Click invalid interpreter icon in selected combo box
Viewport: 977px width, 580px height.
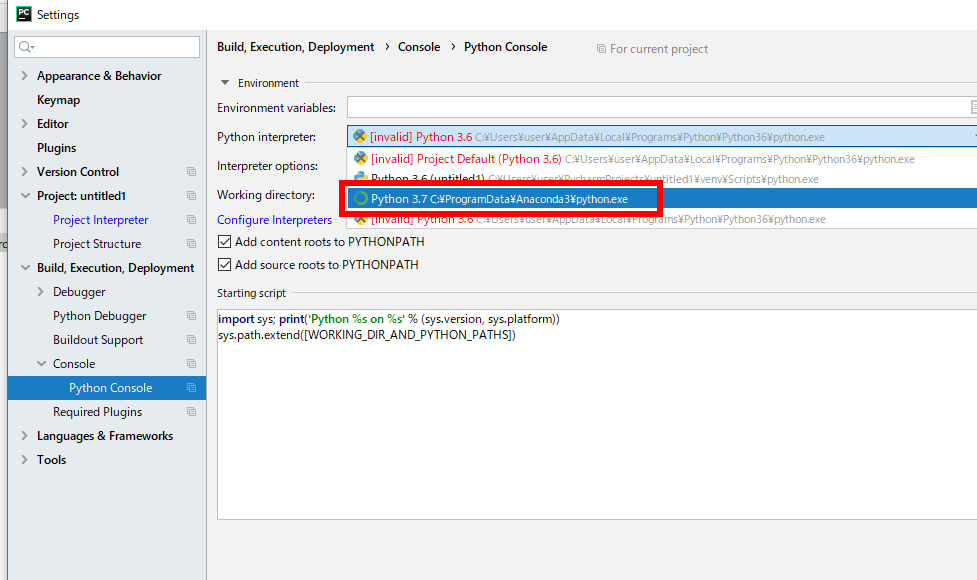click(360, 136)
